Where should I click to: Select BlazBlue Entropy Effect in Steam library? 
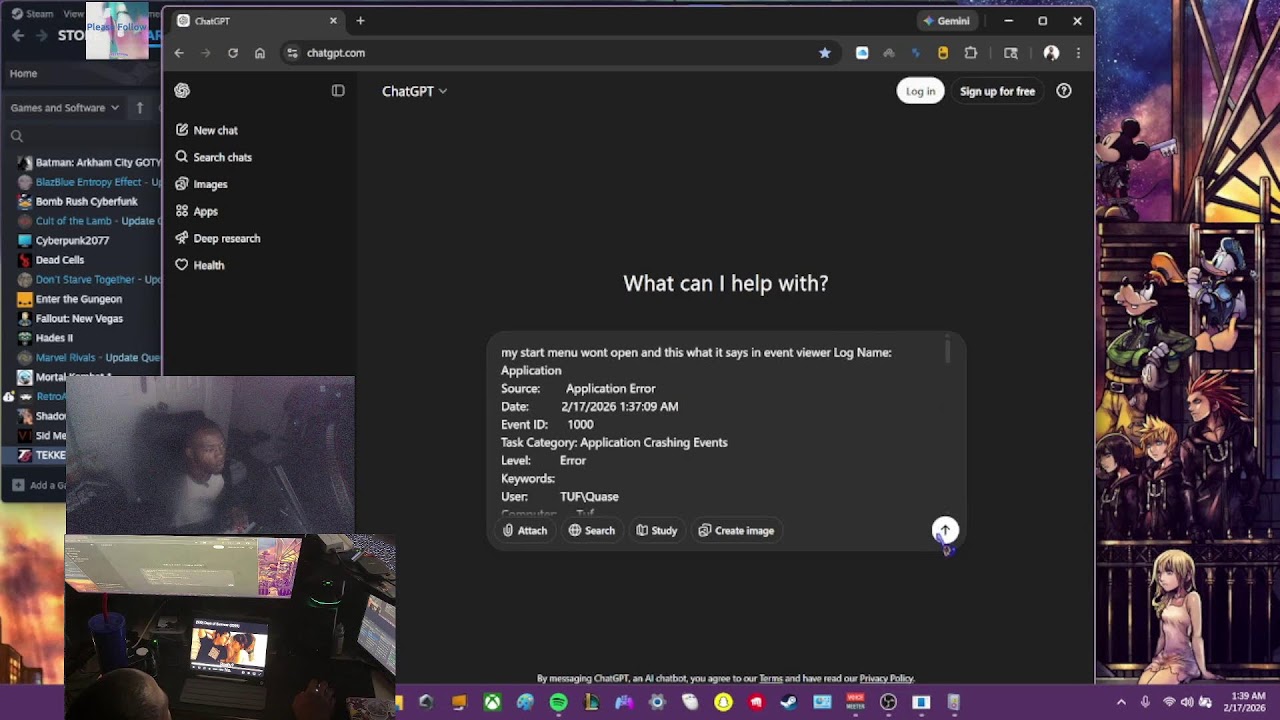tap(90, 182)
